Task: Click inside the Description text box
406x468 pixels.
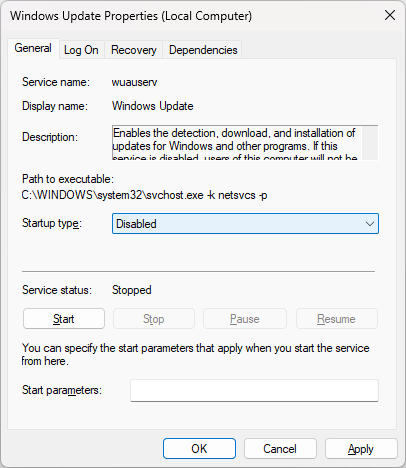Action: (237, 143)
